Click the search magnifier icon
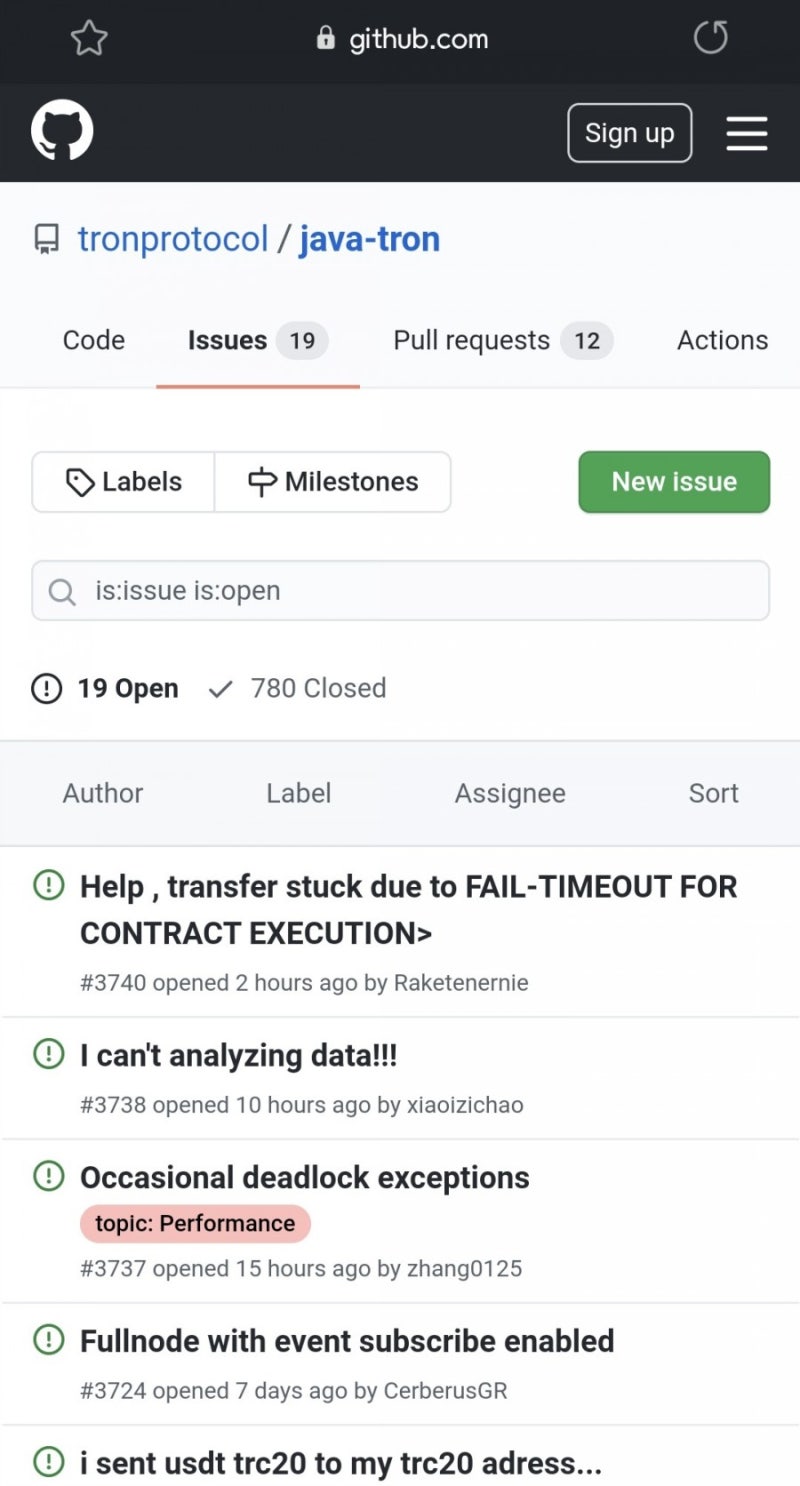The image size is (800, 1486). 62,591
